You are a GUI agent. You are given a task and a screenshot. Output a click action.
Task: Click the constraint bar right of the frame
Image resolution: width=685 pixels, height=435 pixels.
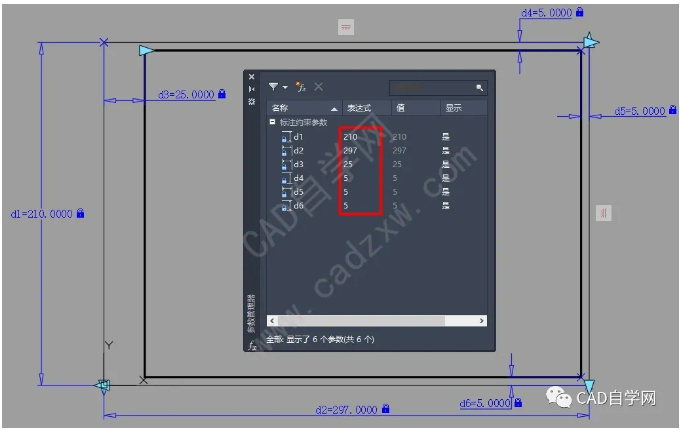tap(604, 214)
